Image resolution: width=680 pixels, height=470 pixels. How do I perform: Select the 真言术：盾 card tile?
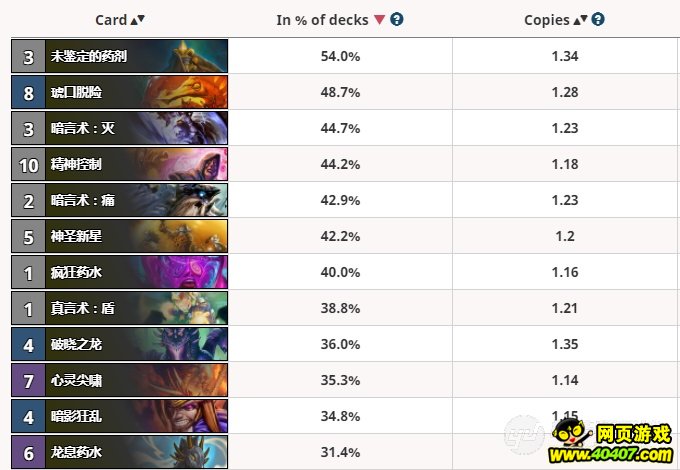(119, 308)
